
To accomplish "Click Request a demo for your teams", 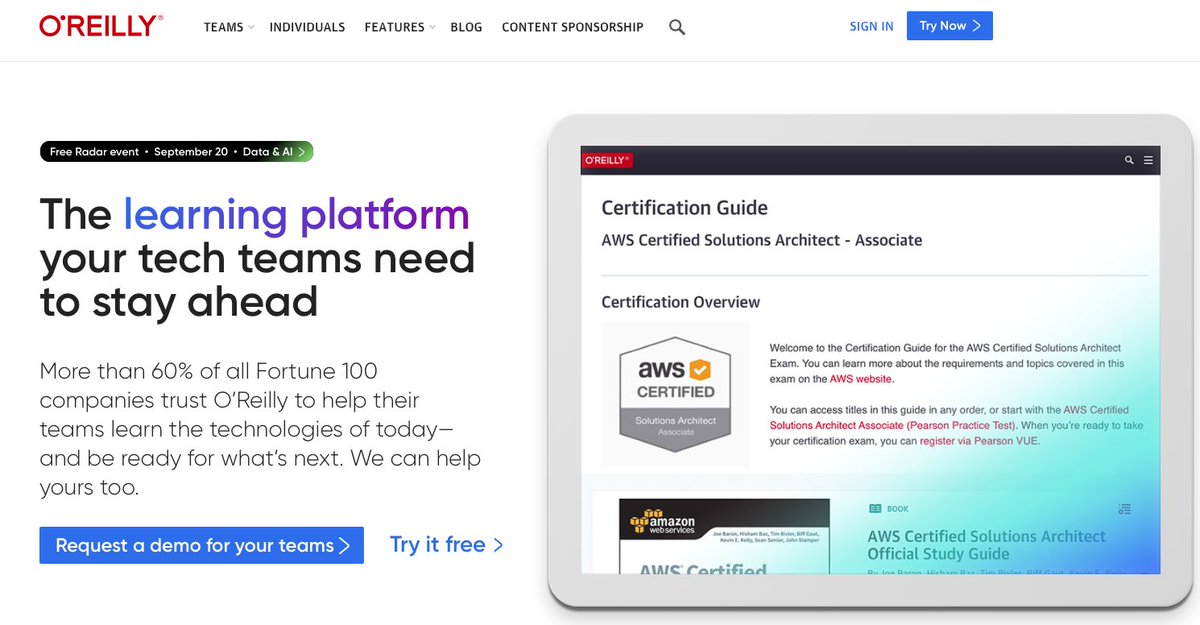I will (202, 545).
